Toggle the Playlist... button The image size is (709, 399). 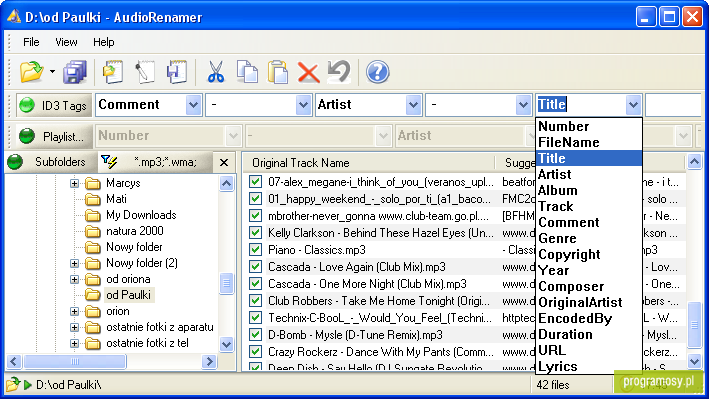coord(54,136)
